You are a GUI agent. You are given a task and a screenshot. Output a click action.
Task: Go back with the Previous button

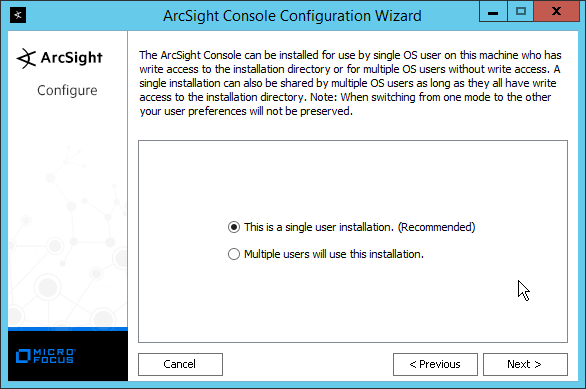coord(435,364)
